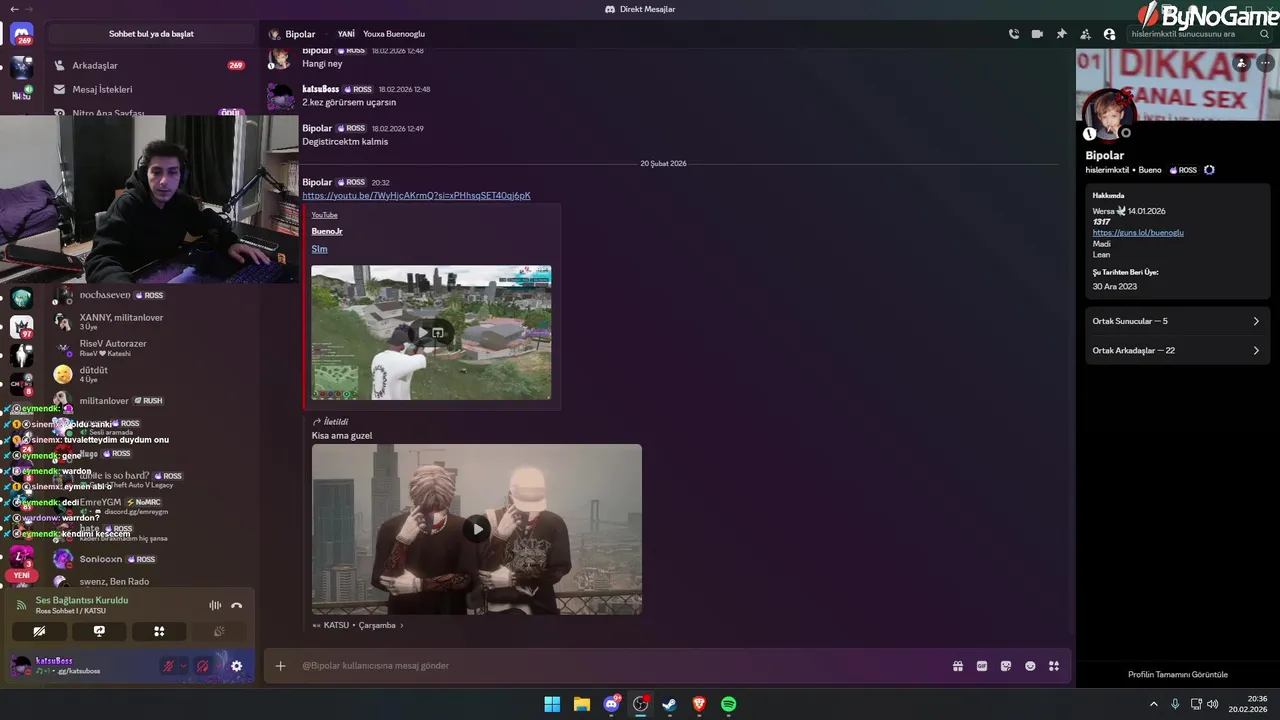1280x720 pixels.
Task: Open user settings gear
Action: pos(237,666)
